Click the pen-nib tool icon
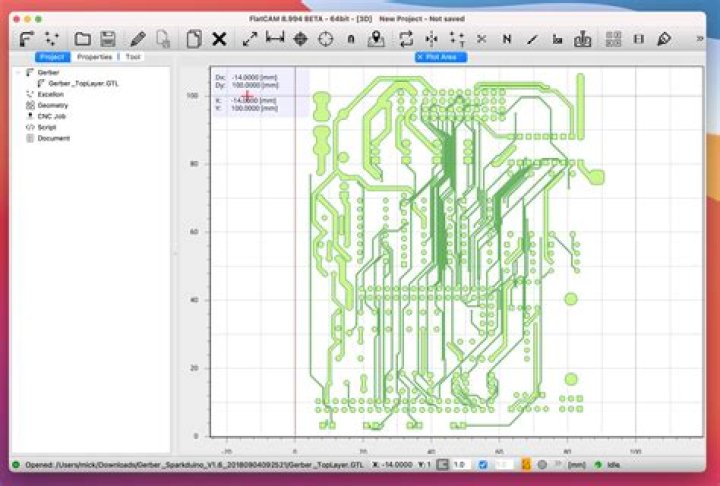 tap(664, 39)
